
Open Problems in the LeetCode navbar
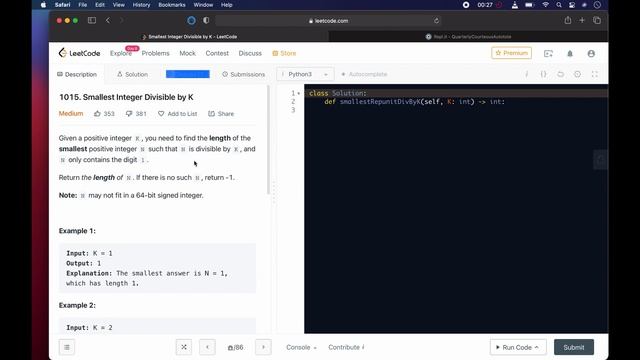click(156, 53)
